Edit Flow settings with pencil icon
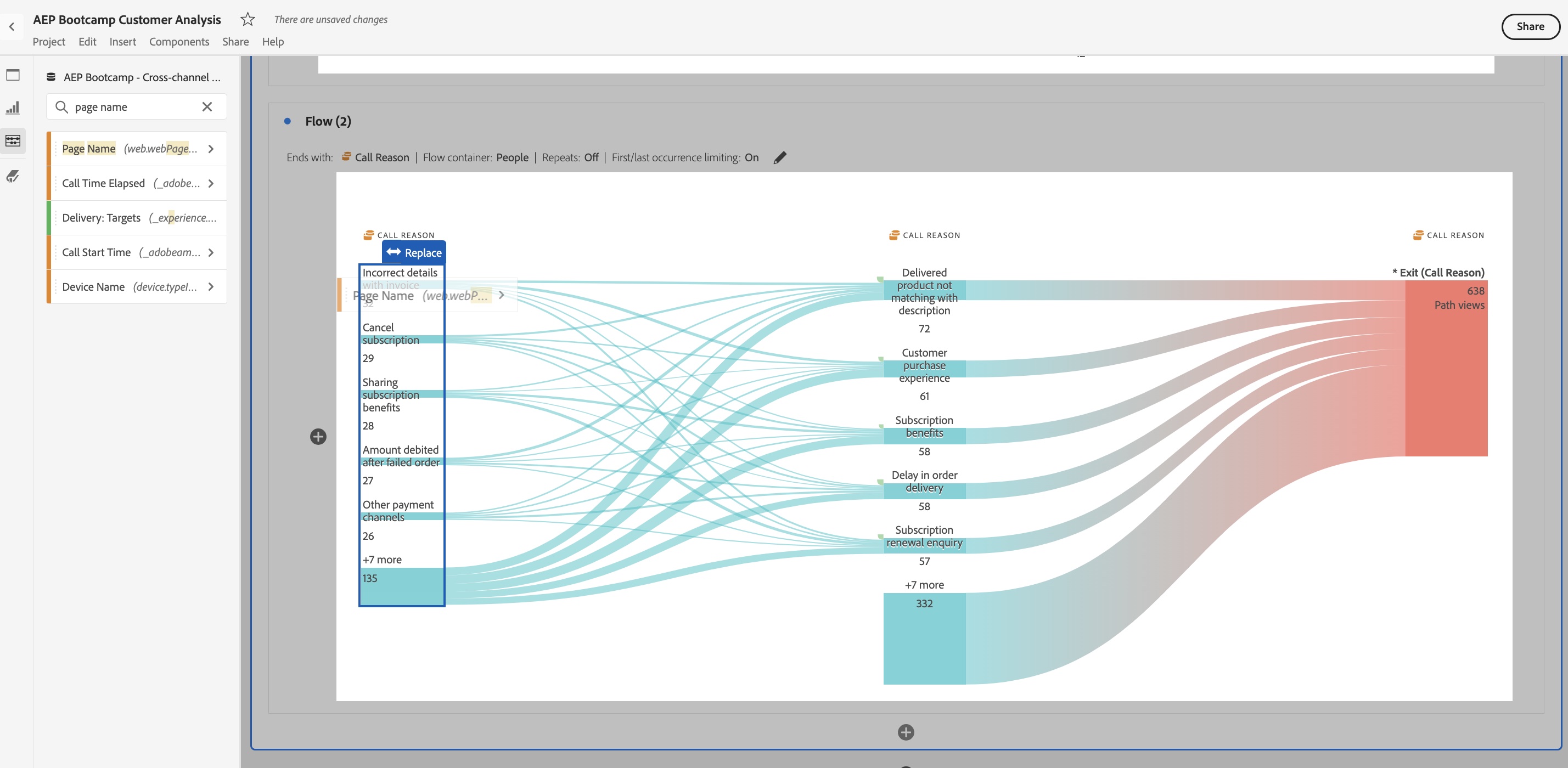Viewport: 1568px width, 768px height. (780, 157)
